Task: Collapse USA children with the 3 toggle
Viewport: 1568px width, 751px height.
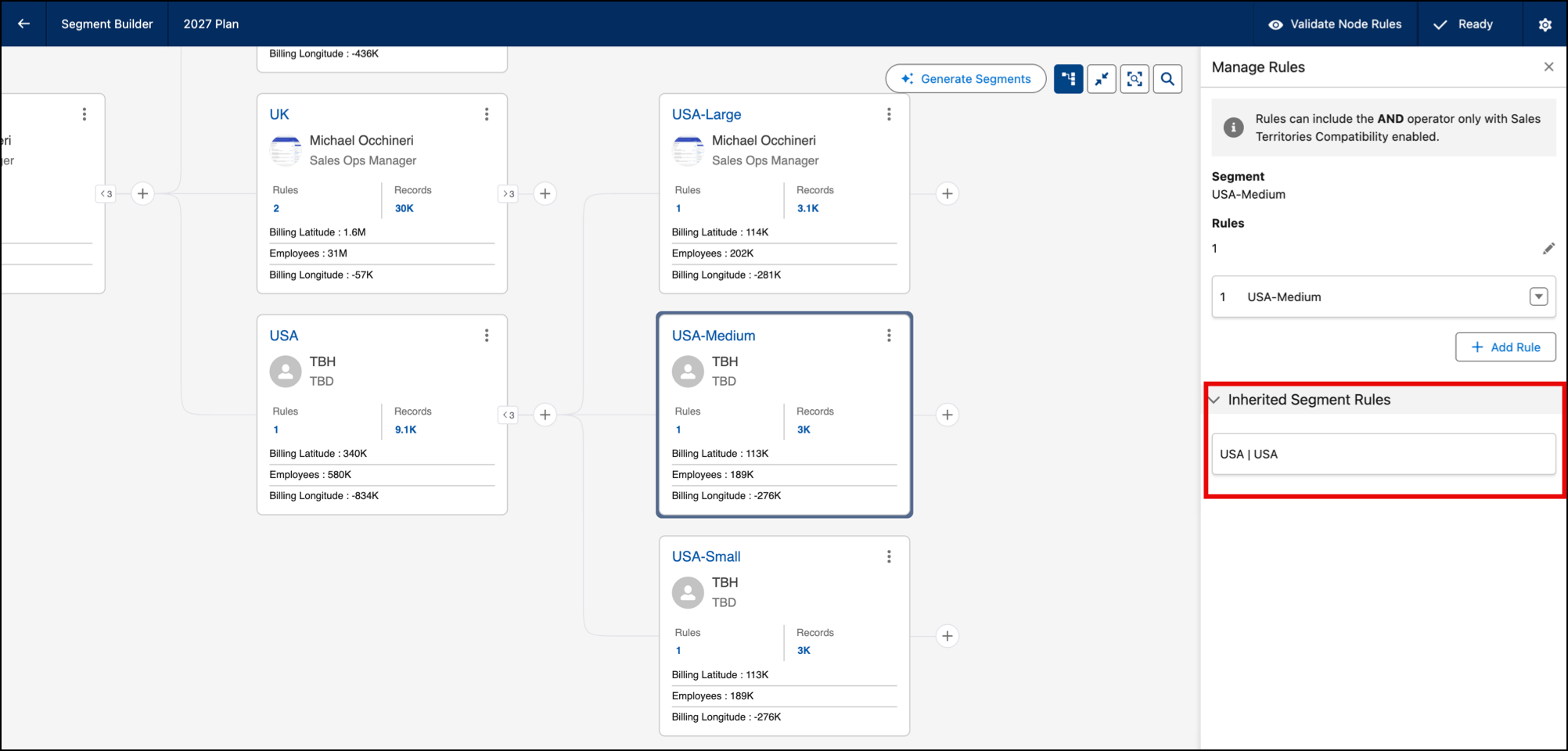Action: click(x=509, y=415)
